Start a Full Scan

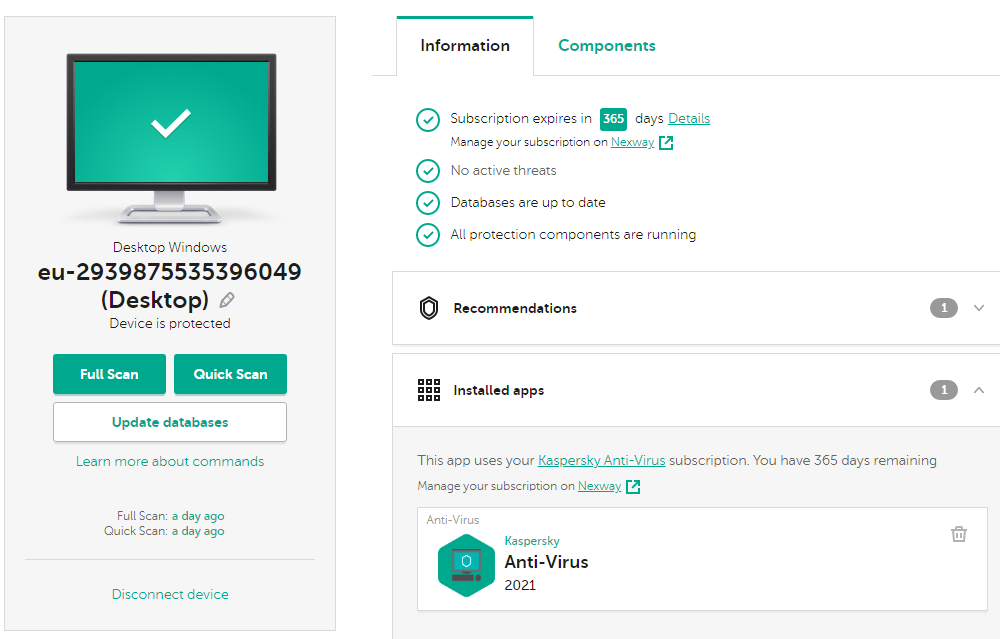(109, 374)
